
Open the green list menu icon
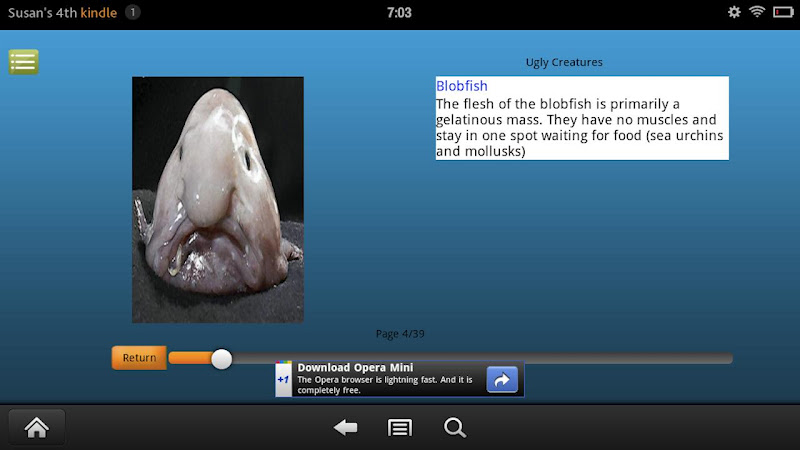[23, 62]
